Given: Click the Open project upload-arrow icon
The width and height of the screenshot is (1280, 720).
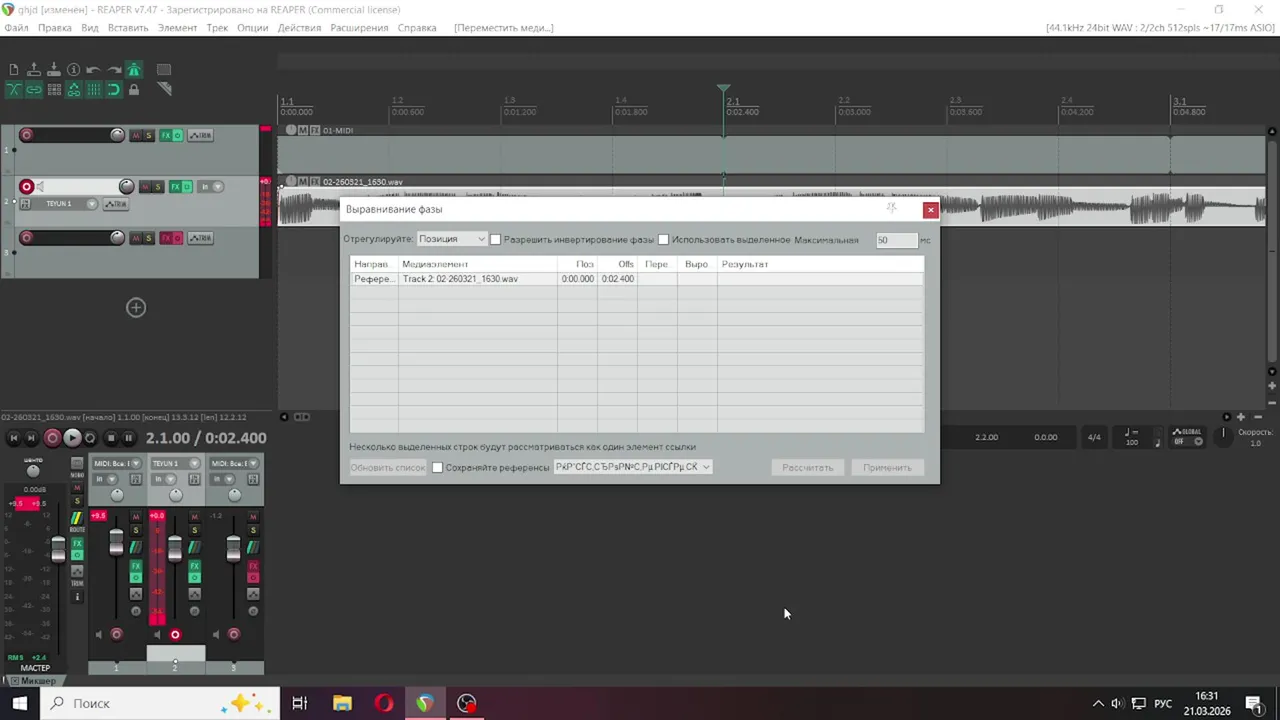Looking at the screenshot, I should pos(33,70).
